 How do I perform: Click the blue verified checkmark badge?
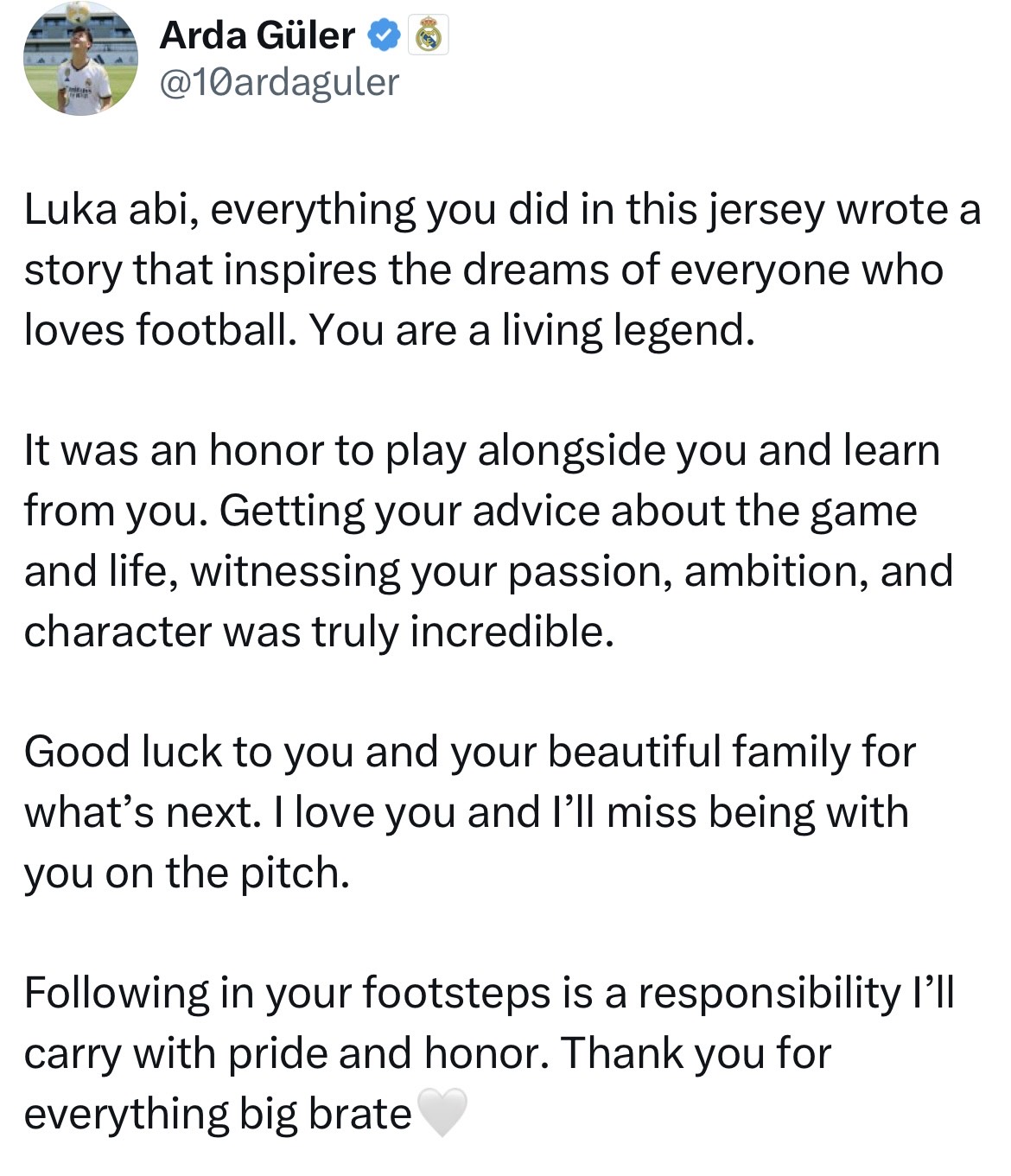(x=385, y=35)
